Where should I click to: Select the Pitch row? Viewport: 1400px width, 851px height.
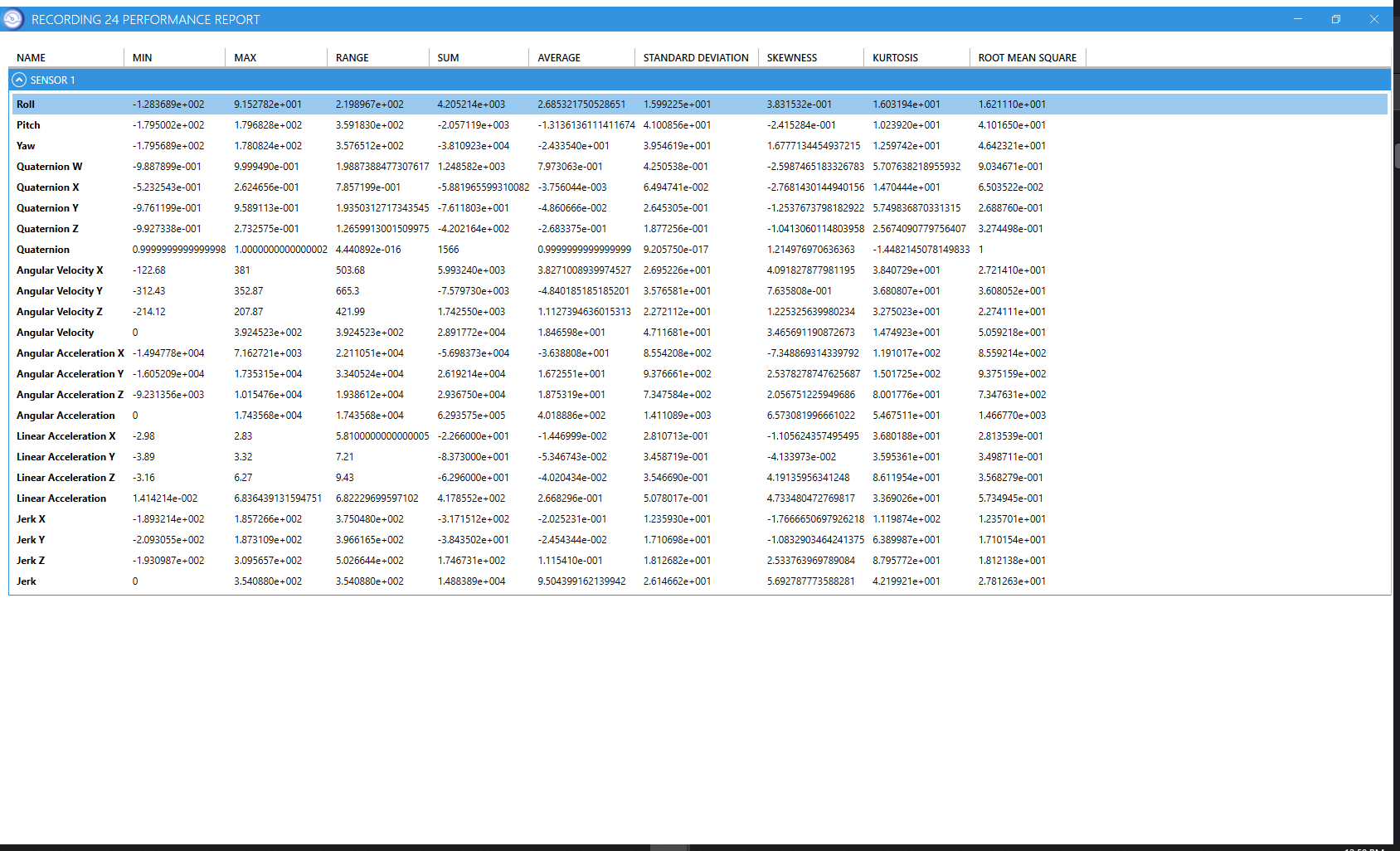(700, 125)
